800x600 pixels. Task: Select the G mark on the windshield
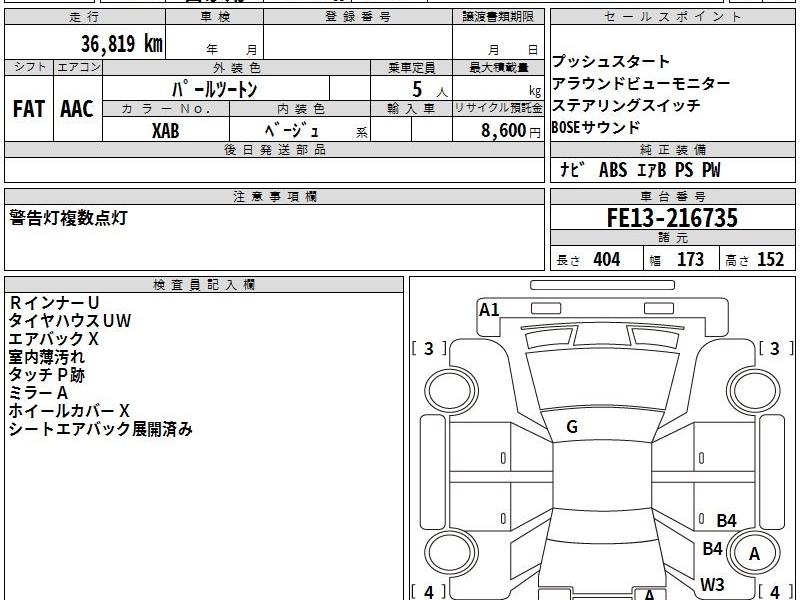click(572, 427)
